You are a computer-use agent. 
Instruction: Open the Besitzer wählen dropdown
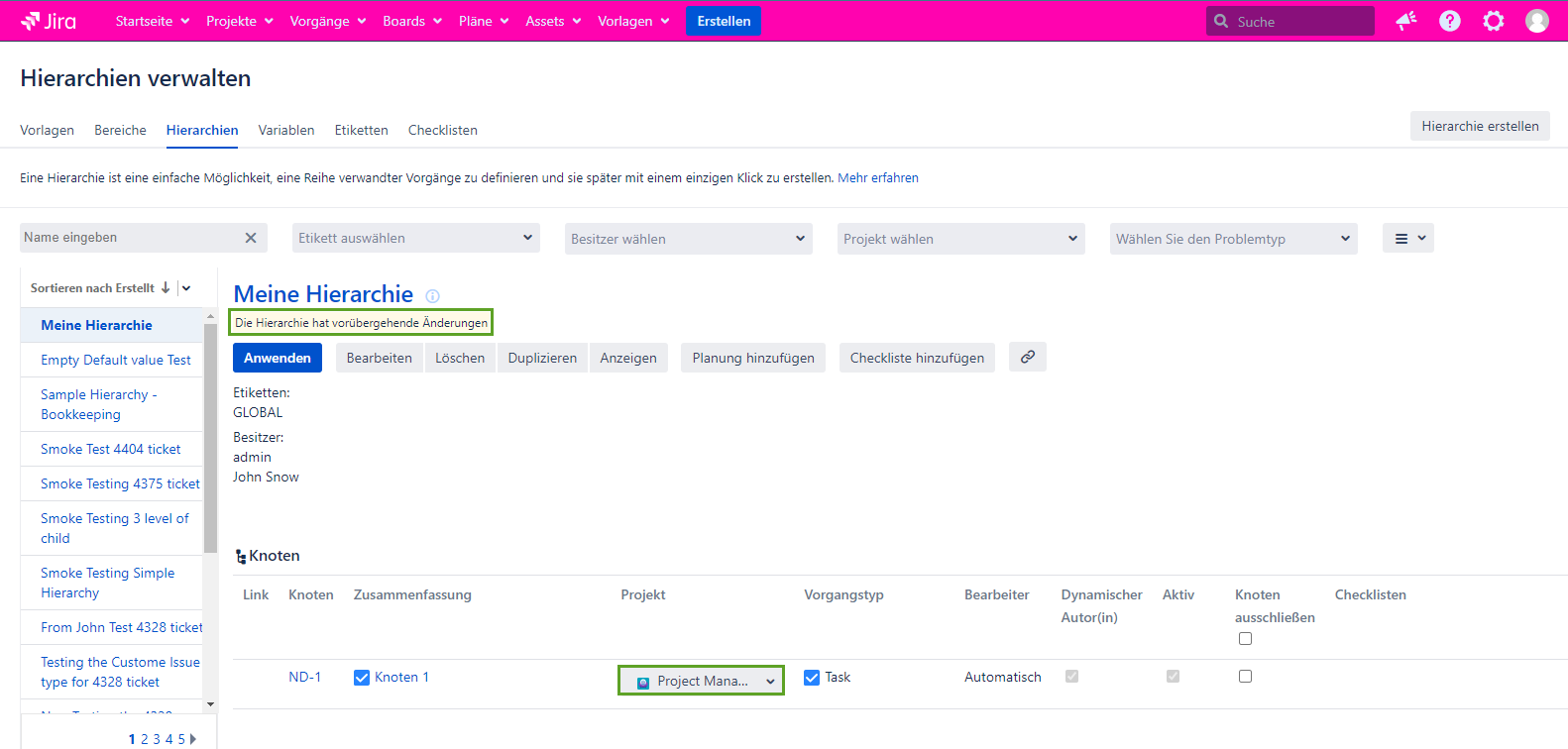(x=688, y=239)
